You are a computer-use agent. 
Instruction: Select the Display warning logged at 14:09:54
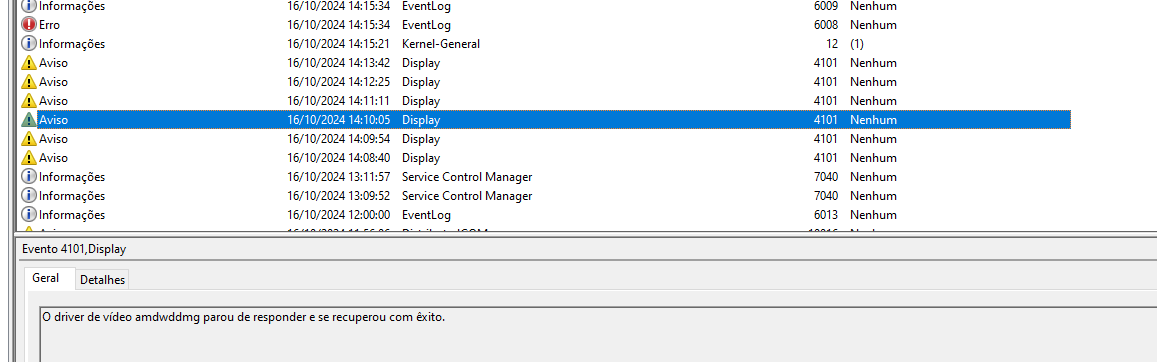[546, 139]
